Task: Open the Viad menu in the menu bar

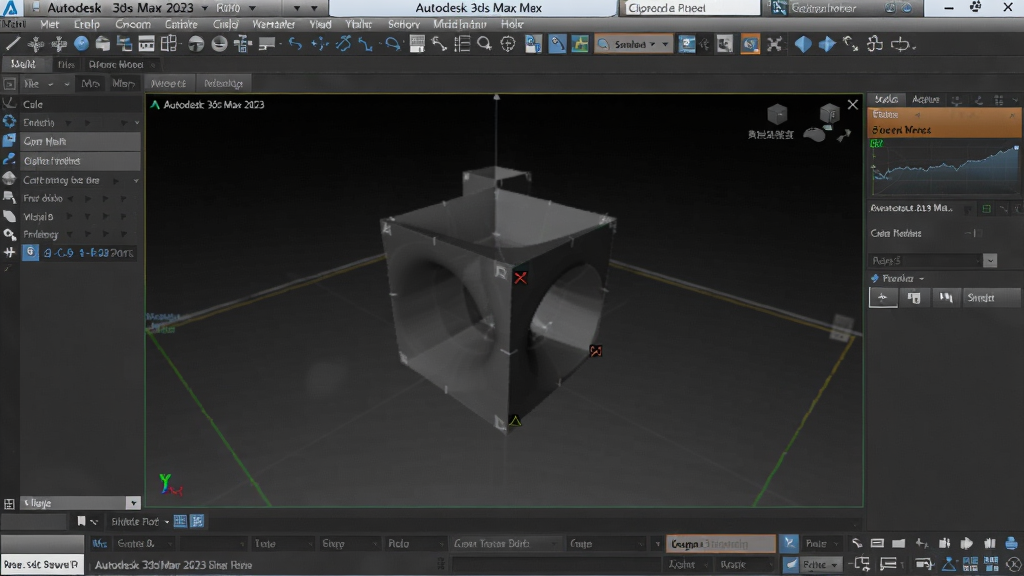Action: point(320,24)
